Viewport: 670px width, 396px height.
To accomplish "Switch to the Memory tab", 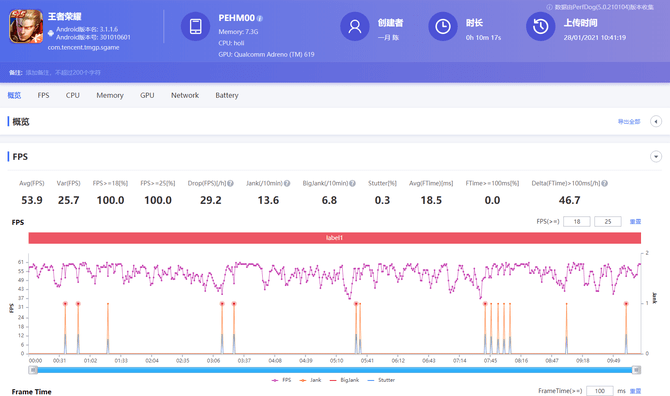I will click(110, 95).
